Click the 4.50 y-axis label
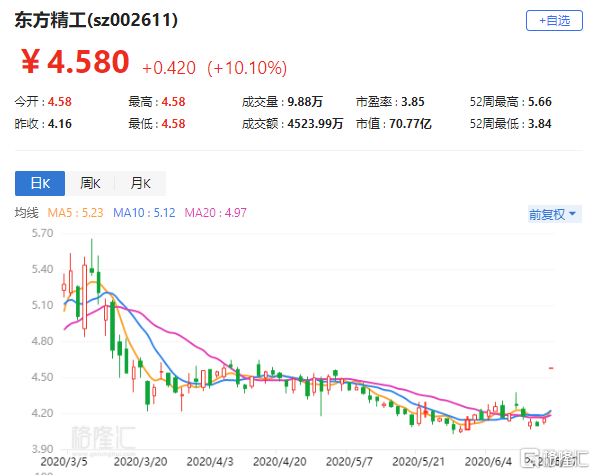 (x=42, y=377)
